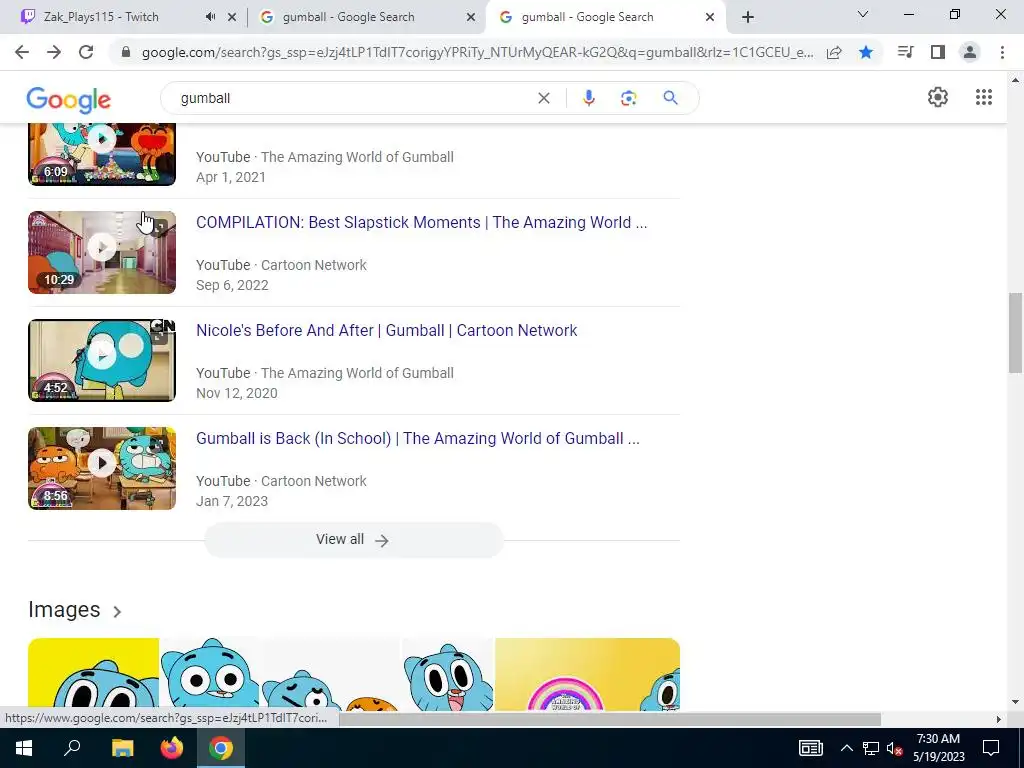Image resolution: width=1024 pixels, height=768 pixels.
Task: Reload the current page
Action: click(x=86, y=52)
